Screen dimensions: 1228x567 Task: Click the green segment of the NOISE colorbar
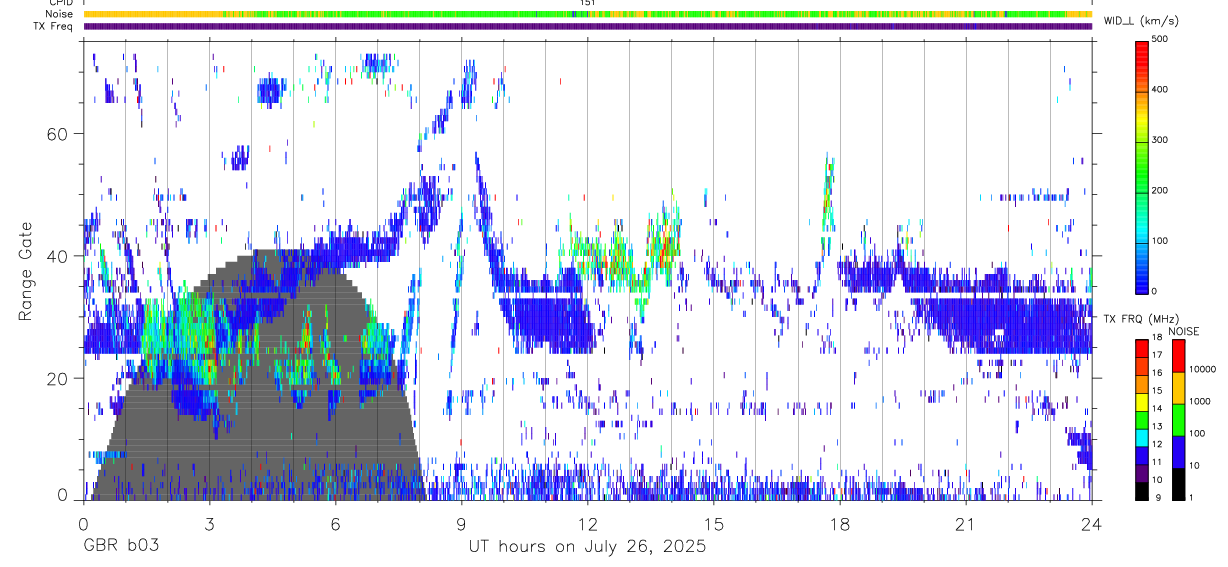click(1179, 419)
